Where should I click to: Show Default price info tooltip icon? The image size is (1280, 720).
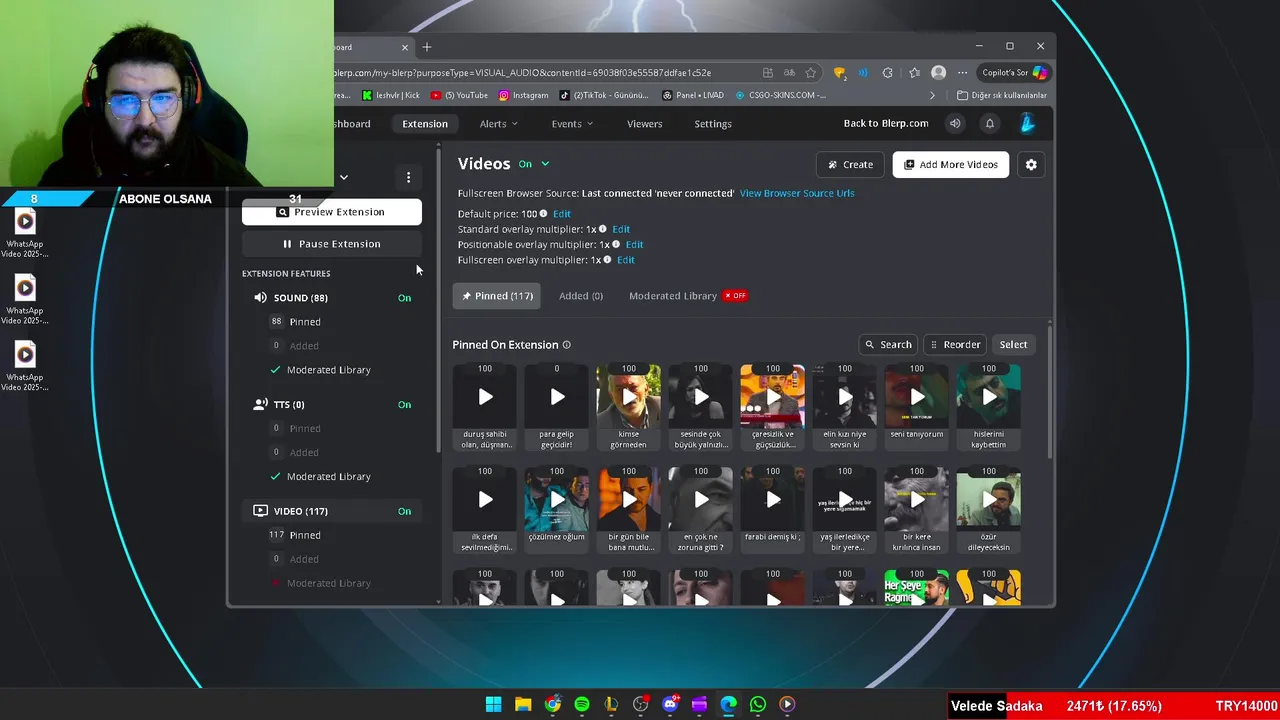(544, 214)
